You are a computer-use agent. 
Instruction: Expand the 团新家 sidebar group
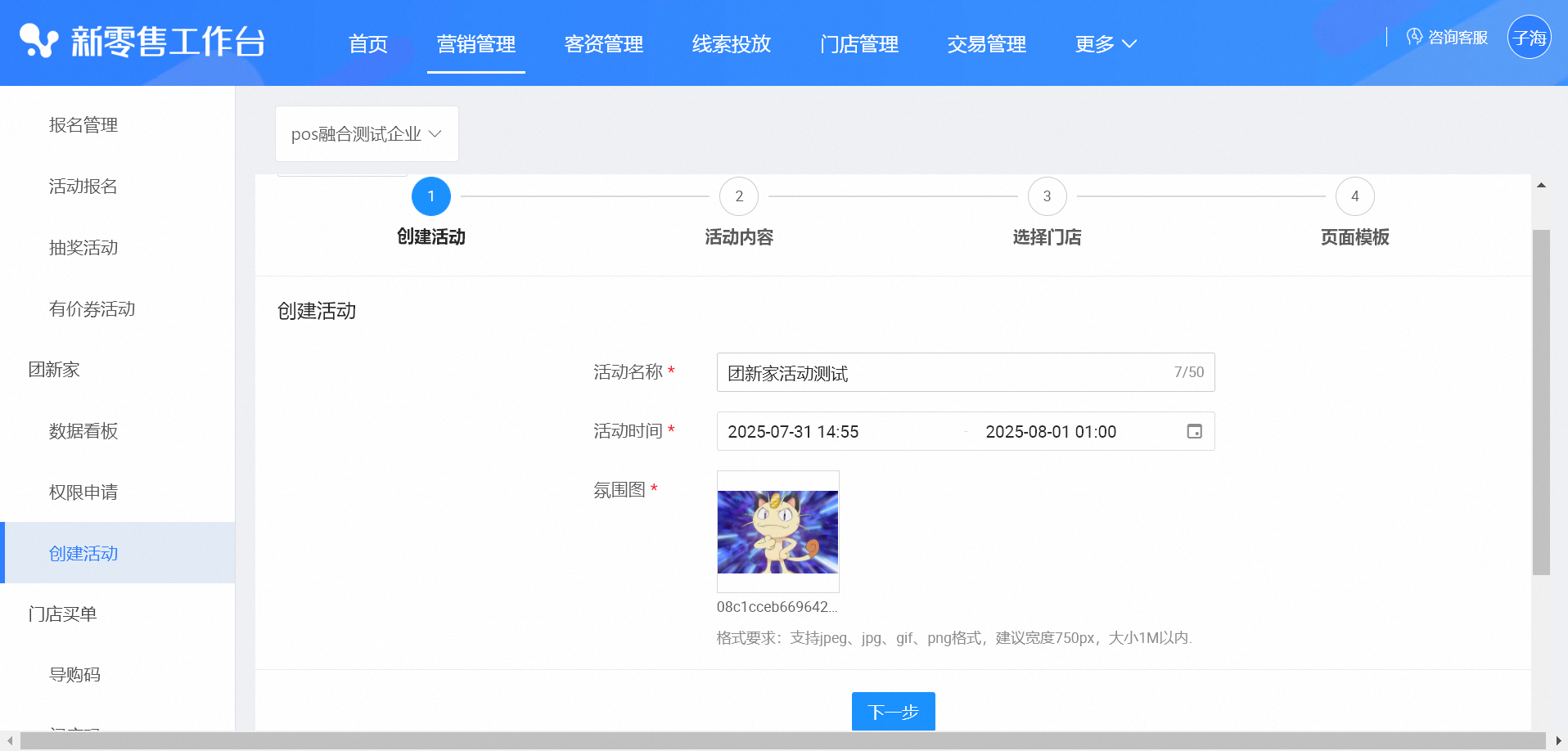(x=54, y=370)
